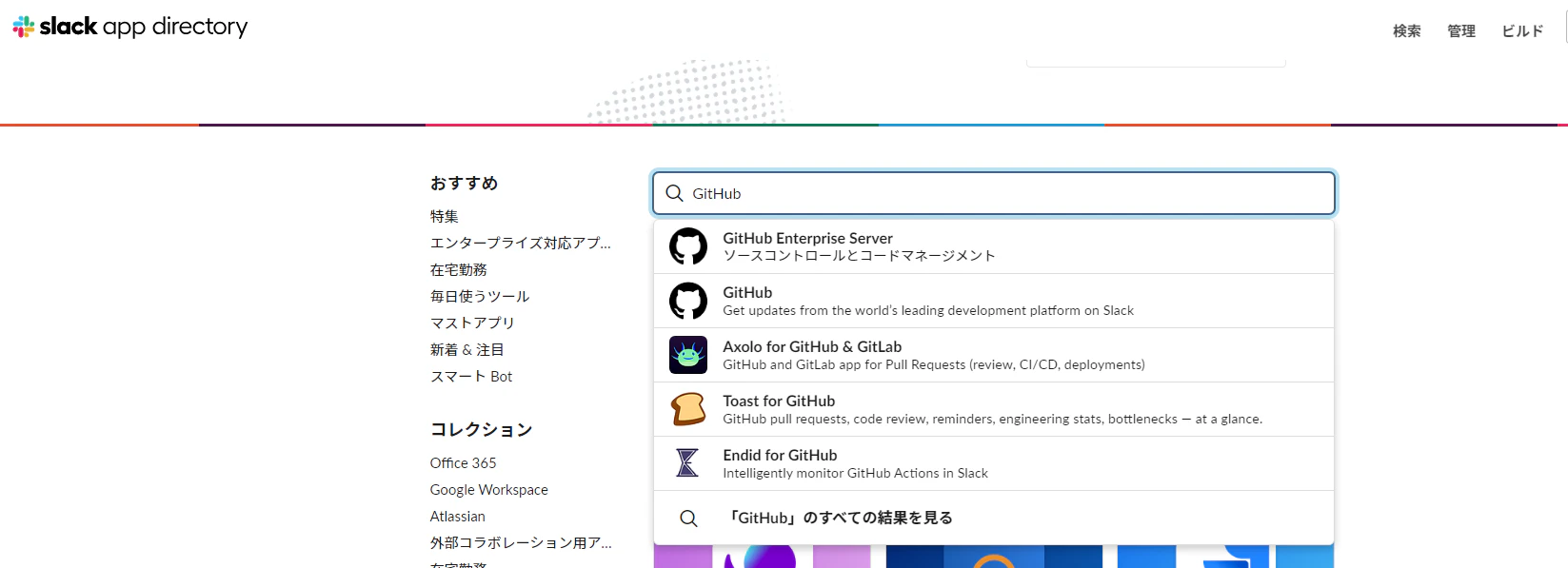Open 毎日使うツール sidebar link
This screenshot has height=568, width=1568.
tap(480, 296)
